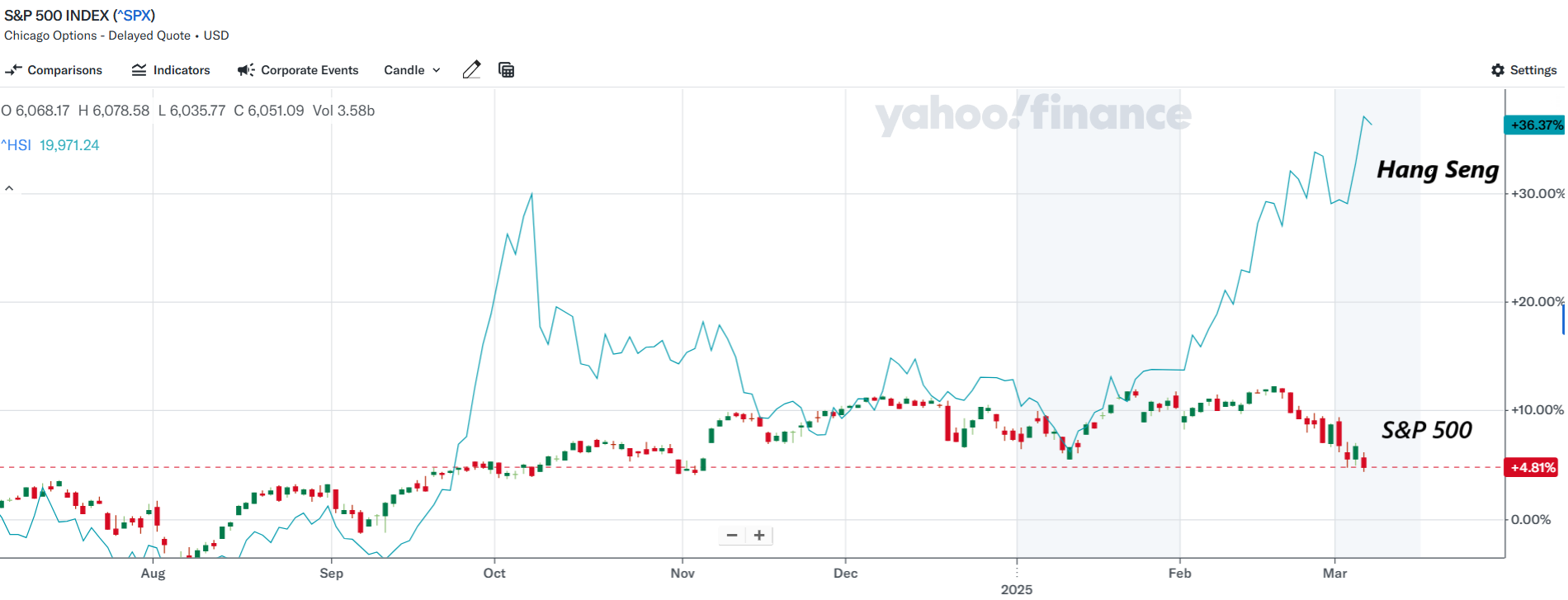Click the zoom-out minus control
1568x600 pixels.
click(x=731, y=535)
